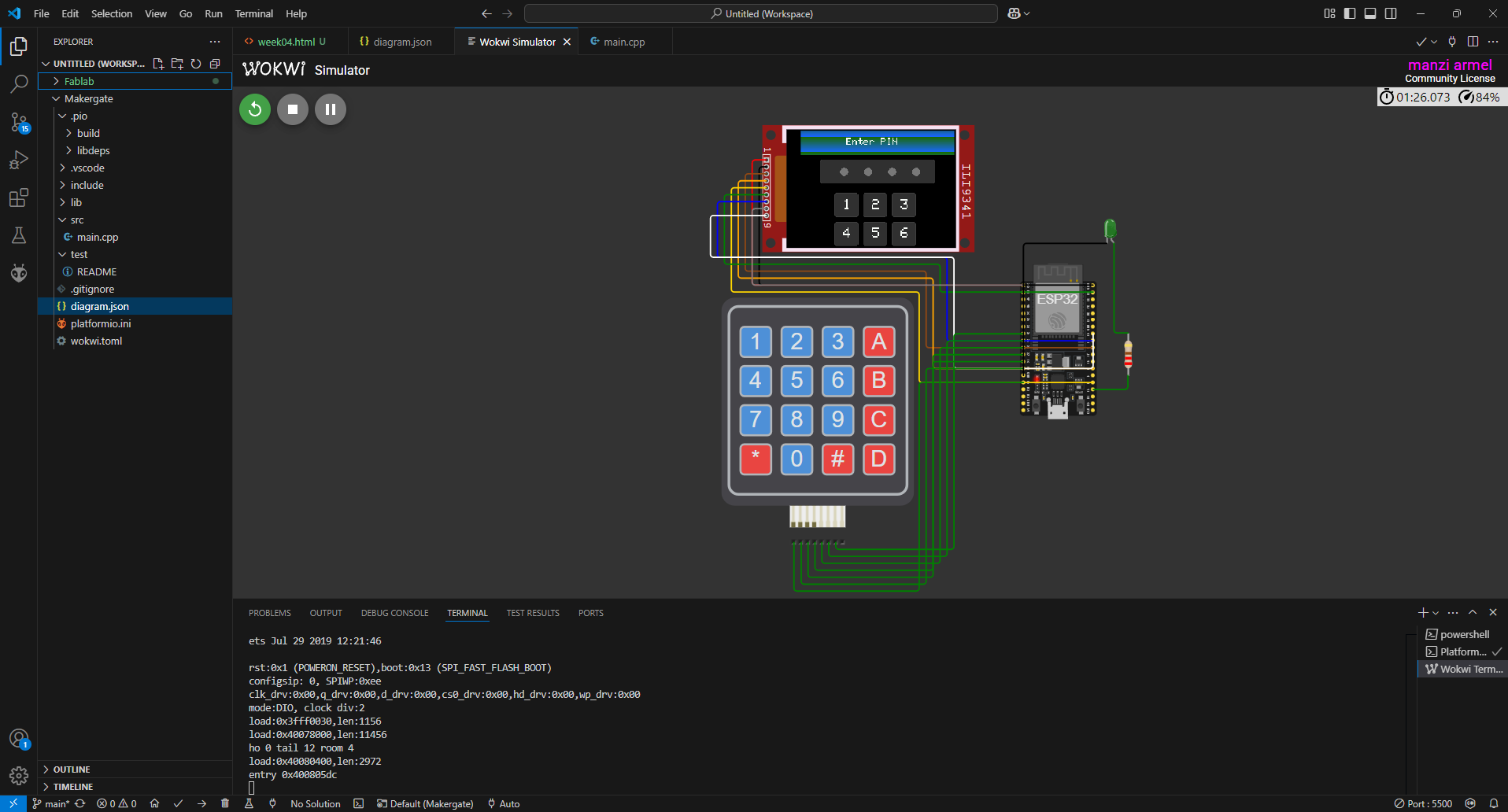Maximize the terminal panel size

(x=1473, y=612)
